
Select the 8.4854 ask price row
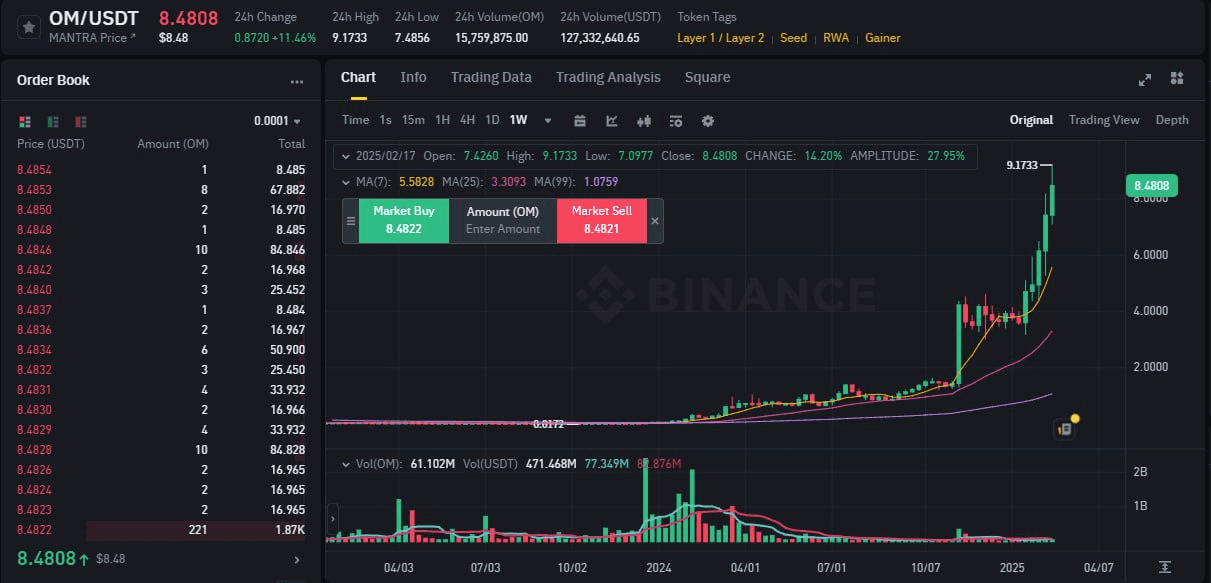click(x=161, y=170)
